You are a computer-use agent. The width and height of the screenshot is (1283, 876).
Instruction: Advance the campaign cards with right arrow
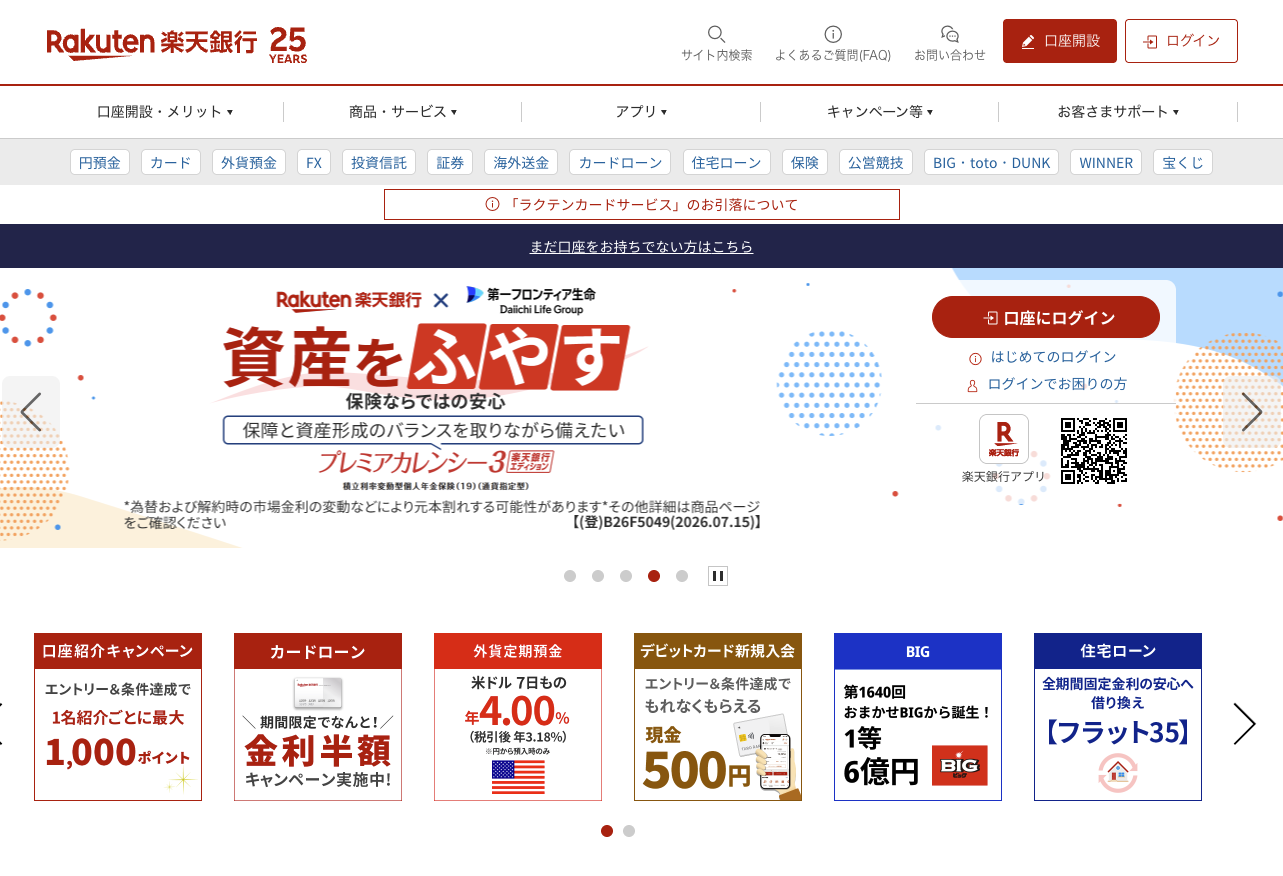pos(1244,724)
